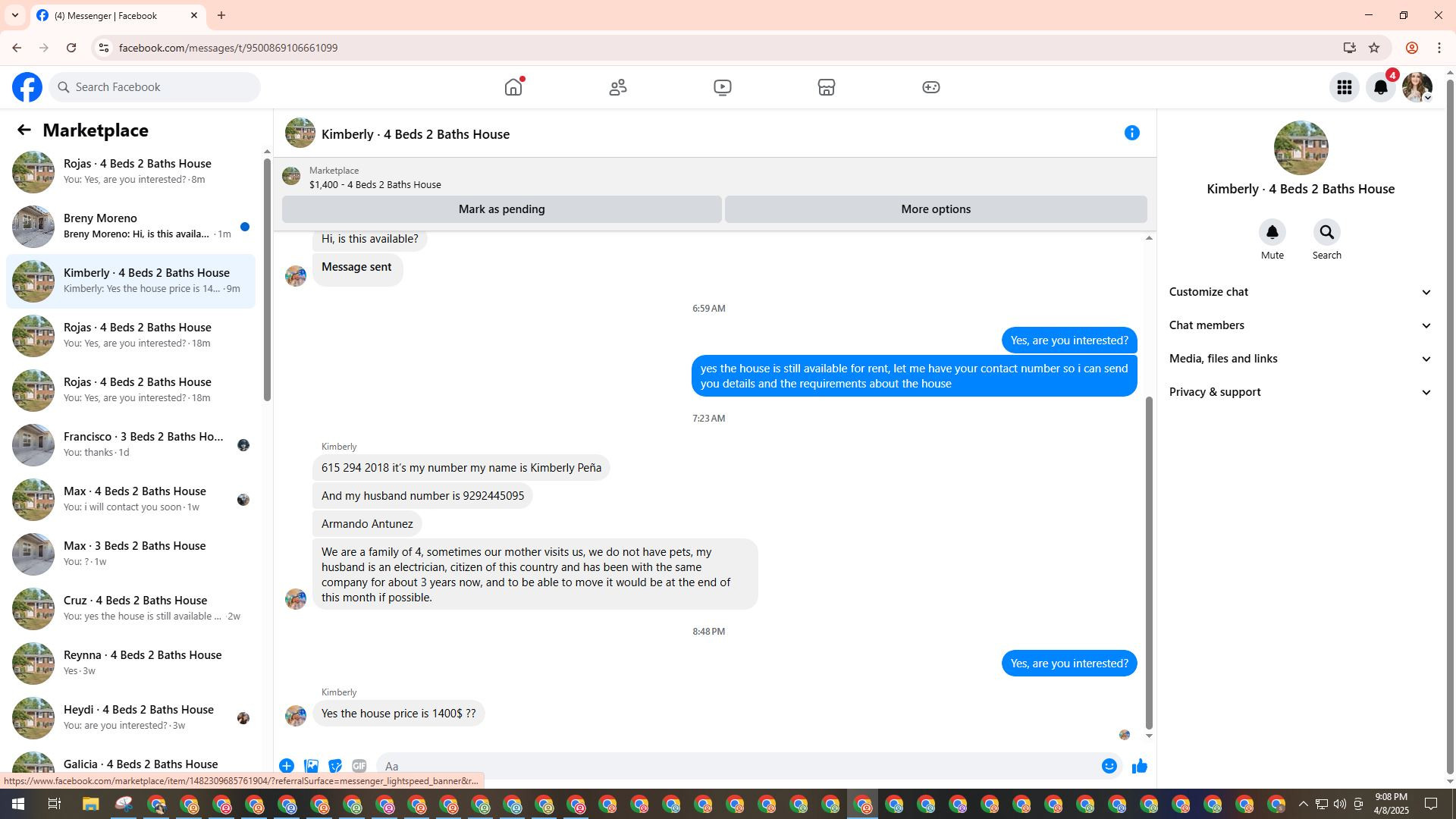The height and width of the screenshot is (819, 1456).
Task: Send a thumbs-up like
Action: (1139, 766)
